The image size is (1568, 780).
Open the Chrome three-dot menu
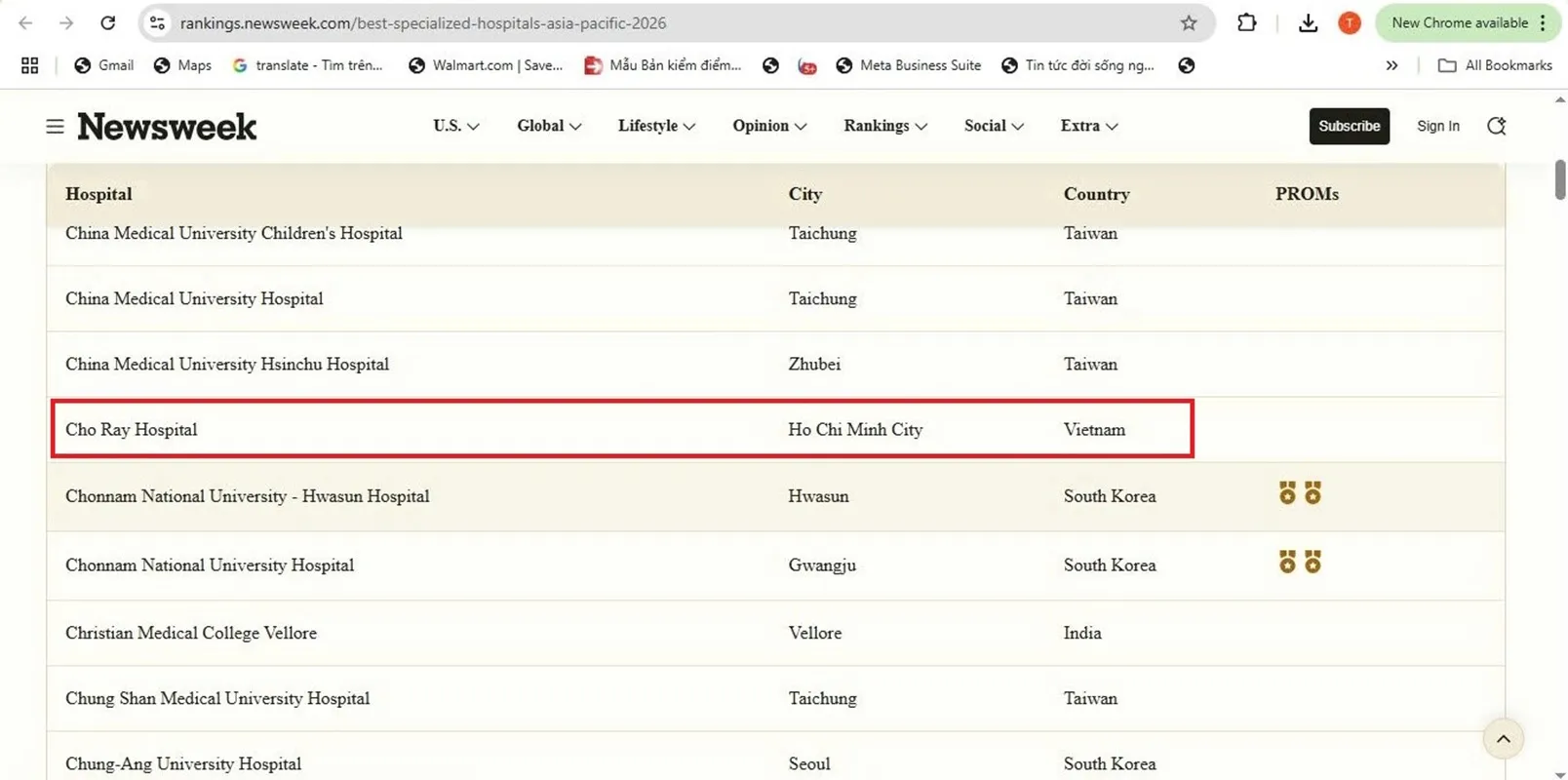1543,22
